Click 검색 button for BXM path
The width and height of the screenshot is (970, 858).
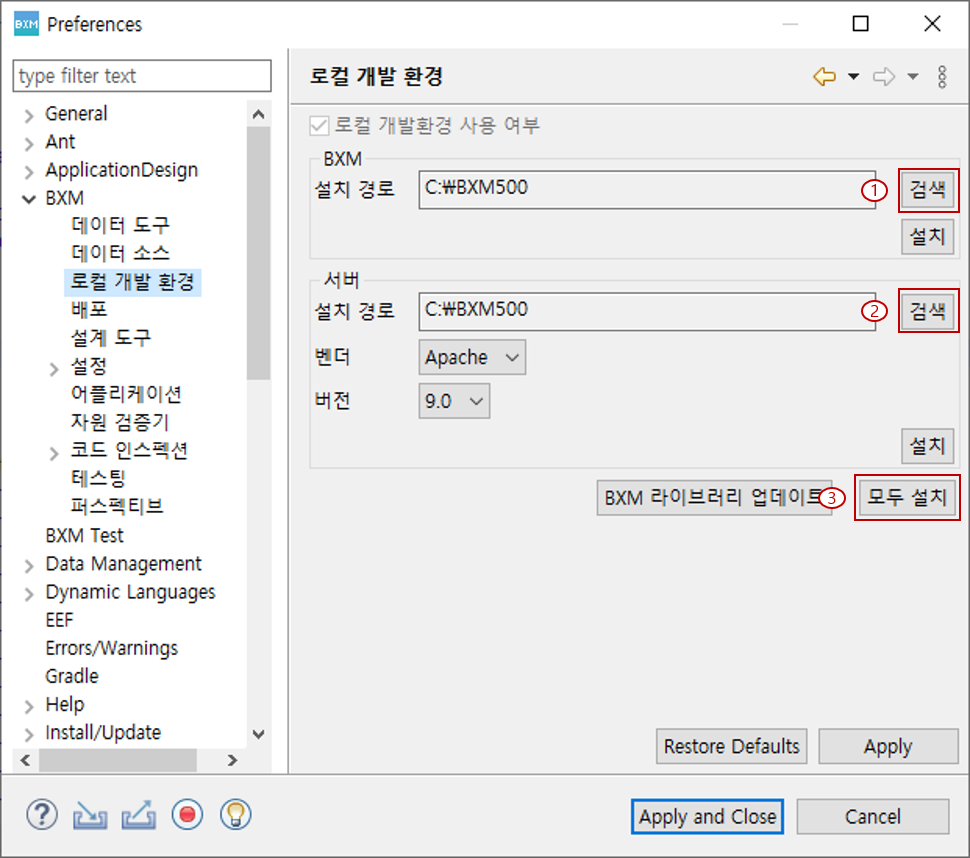tap(928, 190)
